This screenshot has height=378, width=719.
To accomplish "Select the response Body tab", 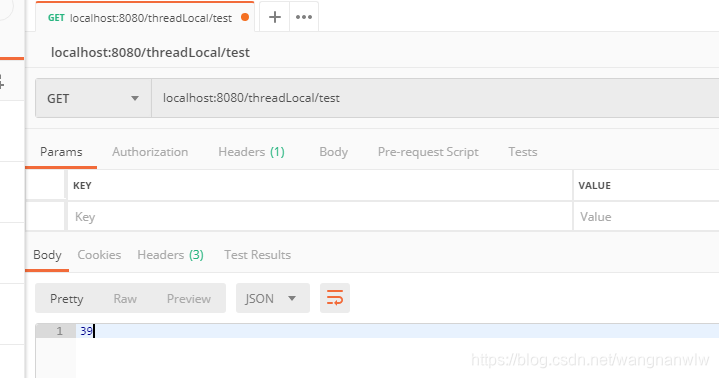I will [47, 255].
